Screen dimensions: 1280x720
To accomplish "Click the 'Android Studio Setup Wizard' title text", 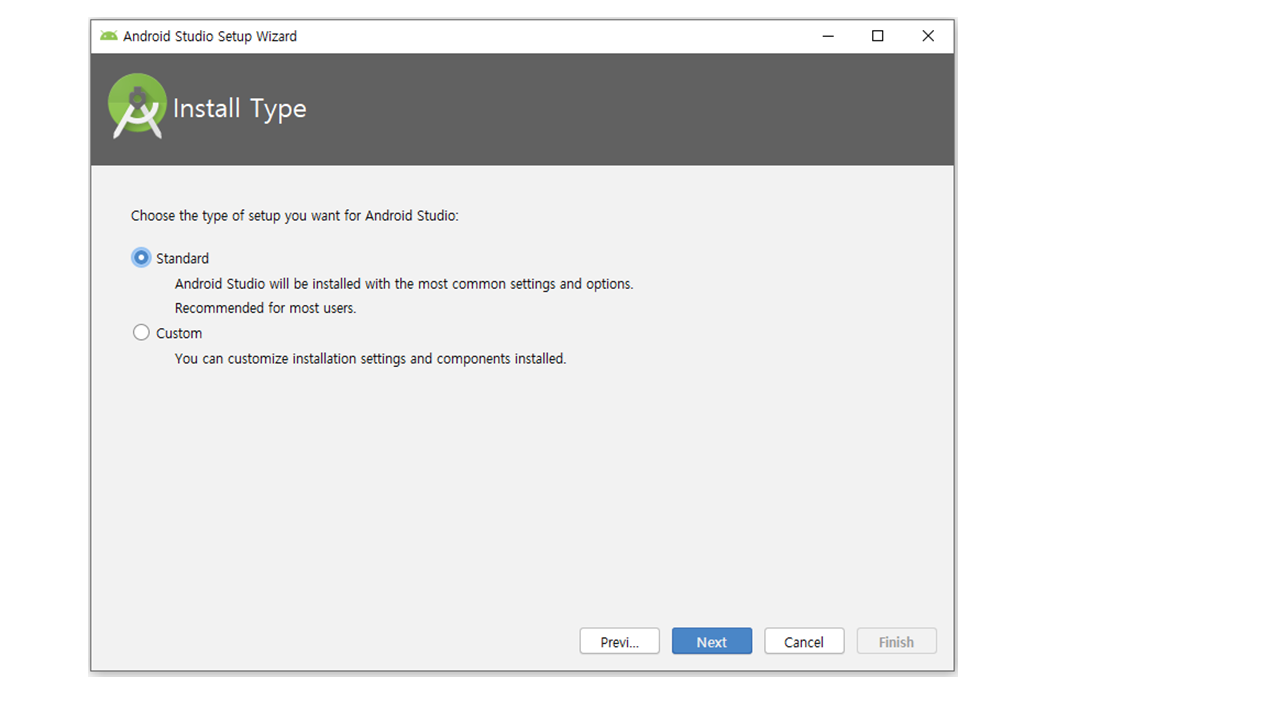I will coord(210,36).
